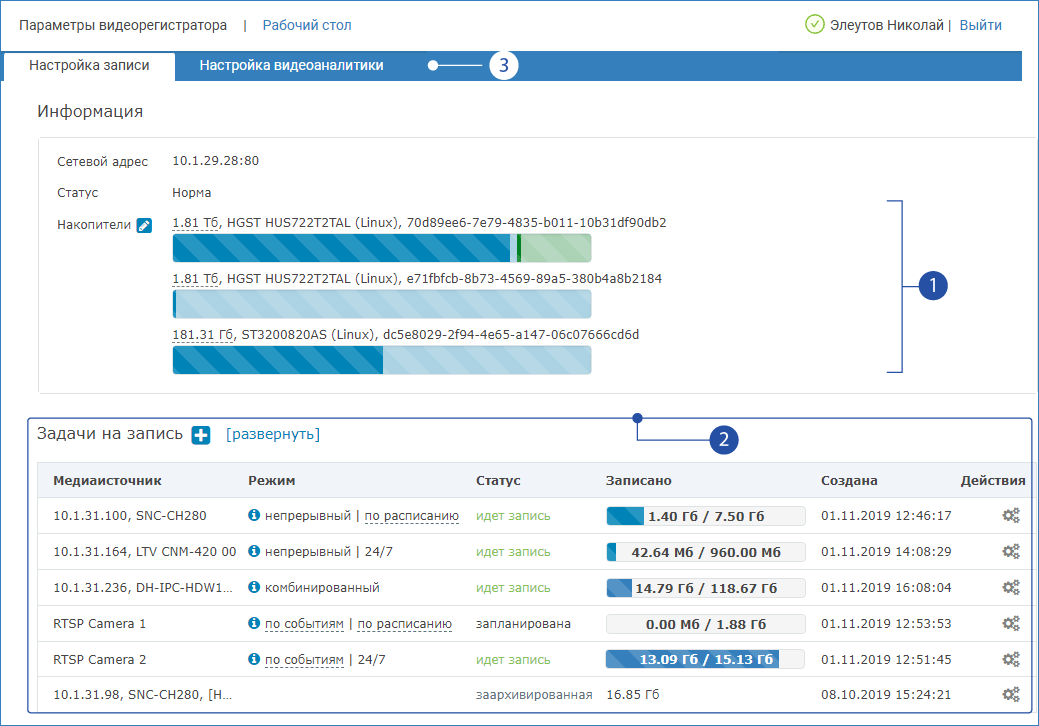
Task: Open actions gear for RTSP Camera 1
Action: click(x=1011, y=624)
